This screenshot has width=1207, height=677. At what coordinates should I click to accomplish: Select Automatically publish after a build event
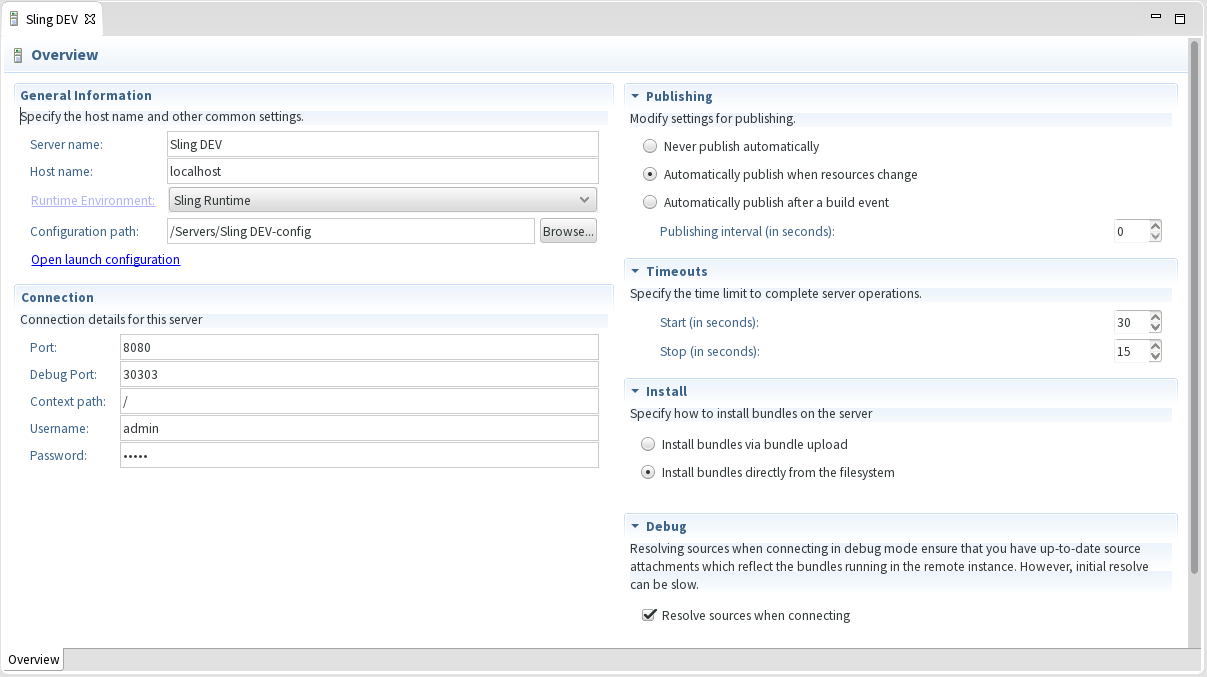pos(650,202)
